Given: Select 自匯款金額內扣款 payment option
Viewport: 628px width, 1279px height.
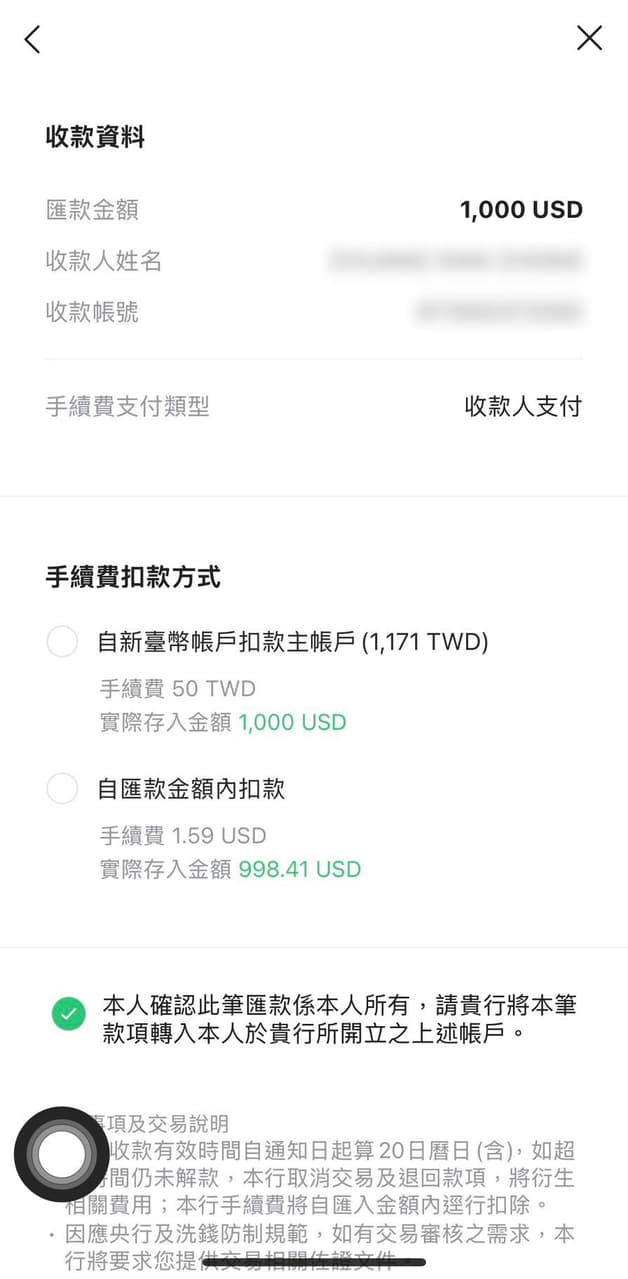Looking at the screenshot, I should (62, 788).
